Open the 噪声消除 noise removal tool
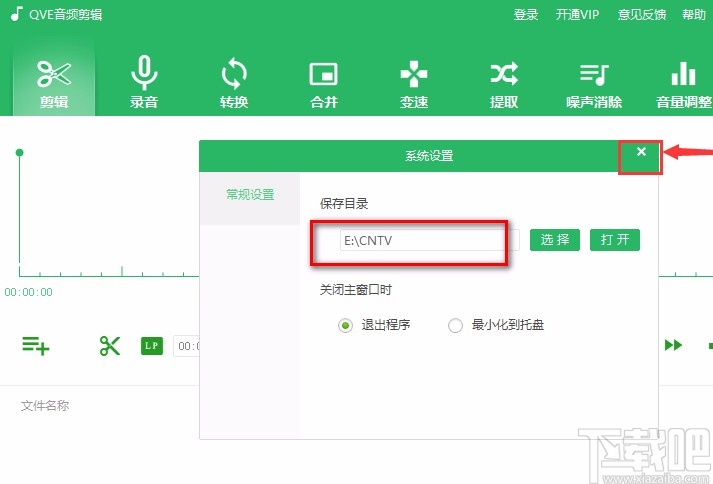Viewport: 713px width, 484px height. (x=594, y=85)
